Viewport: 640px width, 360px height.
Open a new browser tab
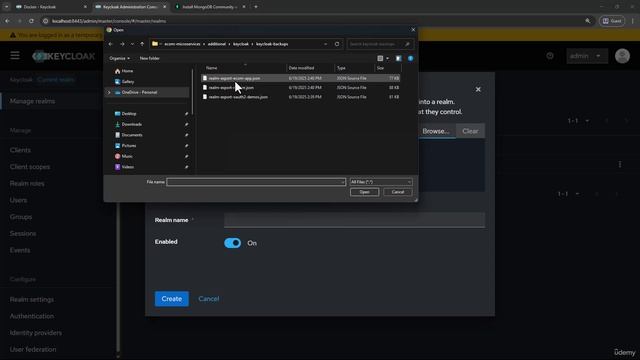click(x=256, y=7)
